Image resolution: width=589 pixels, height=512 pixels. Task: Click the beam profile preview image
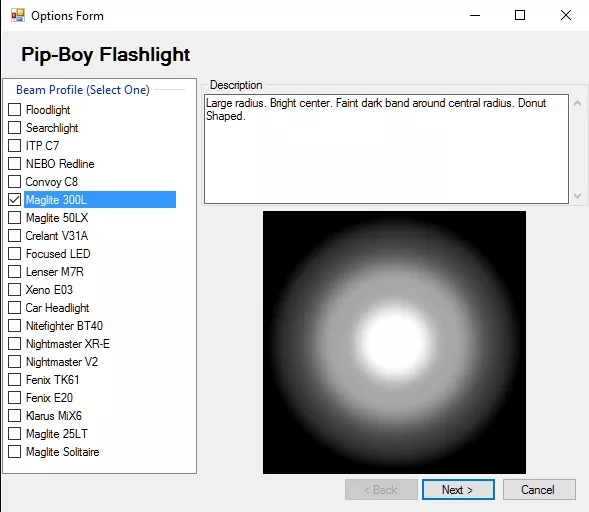394,342
